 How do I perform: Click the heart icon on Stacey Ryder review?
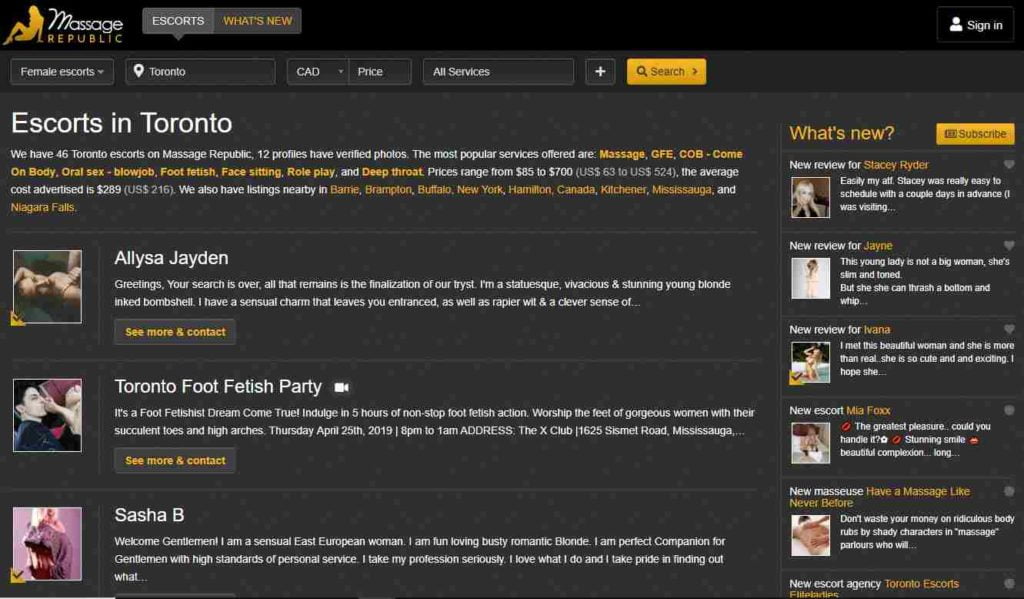[x=1009, y=165]
